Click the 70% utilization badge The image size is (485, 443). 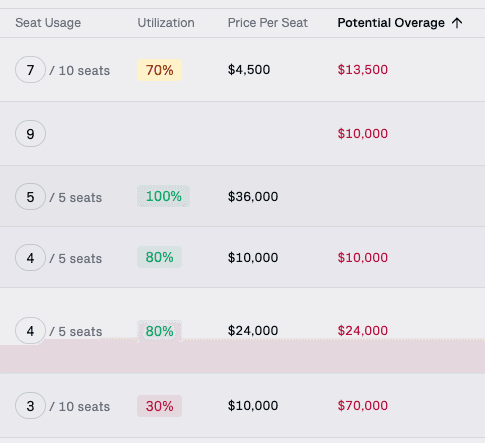(x=159, y=70)
